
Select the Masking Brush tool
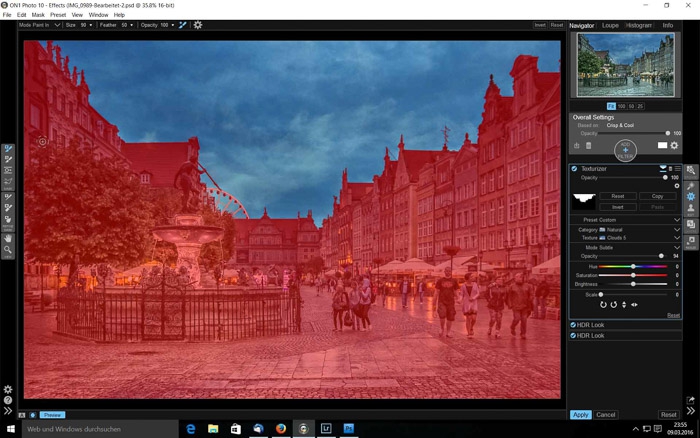pos(8,148)
